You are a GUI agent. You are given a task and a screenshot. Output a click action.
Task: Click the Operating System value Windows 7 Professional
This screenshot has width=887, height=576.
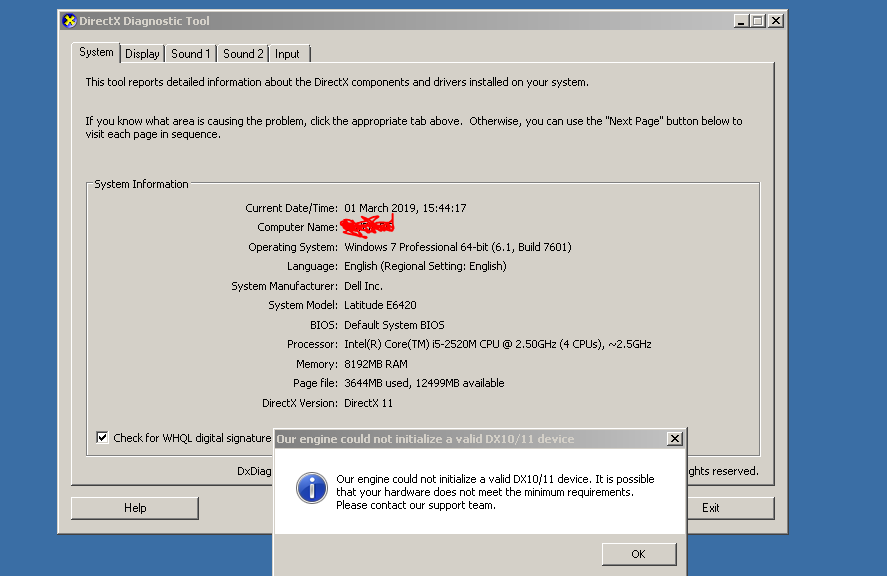point(458,247)
